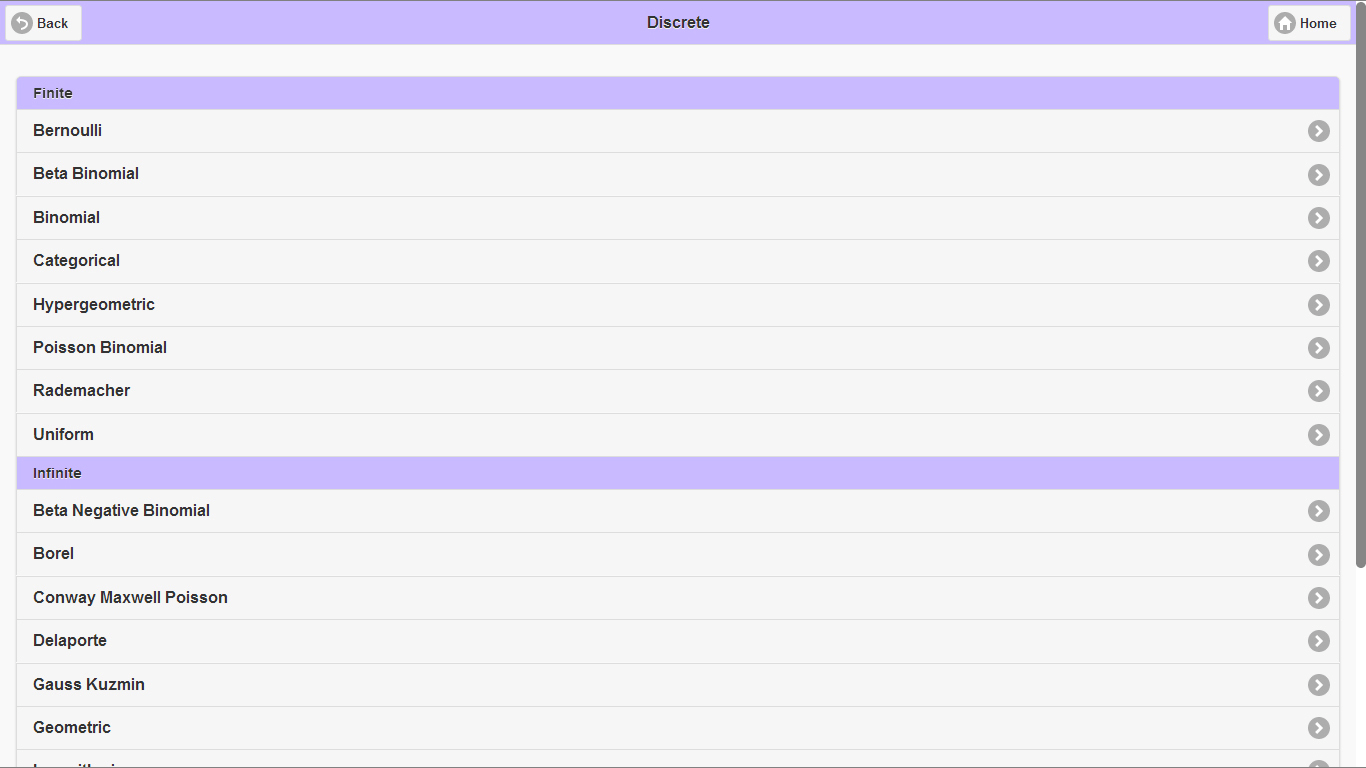
Task: Tap the chevron icon for Borel
Action: coord(1318,555)
